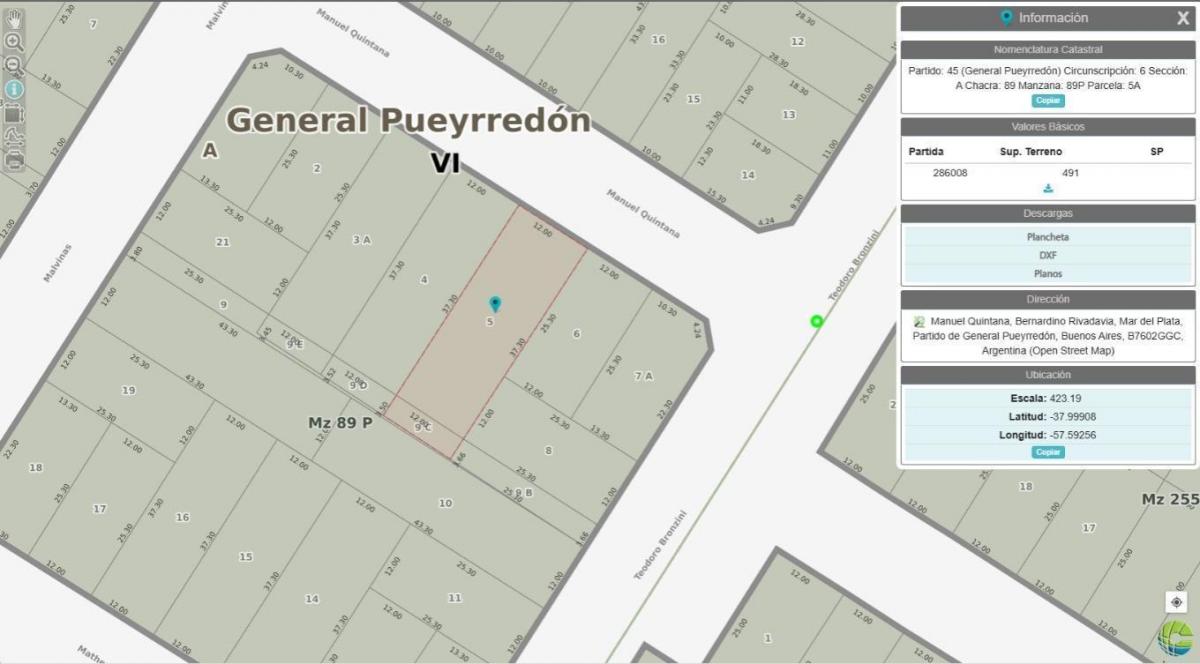Copy the Nomenclatura Catastral text
Screen dimensions: 1200x664
click(x=1048, y=101)
